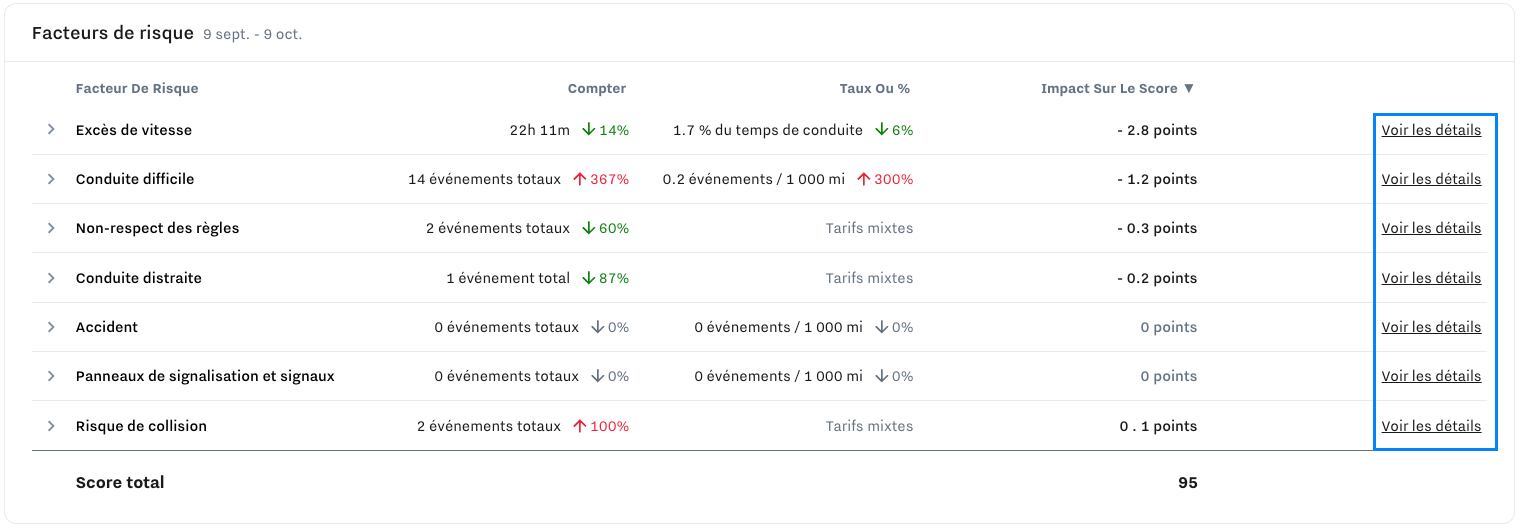Expand the Excès de vitesse row
1520x529 pixels.
click(x=51, y=130)
